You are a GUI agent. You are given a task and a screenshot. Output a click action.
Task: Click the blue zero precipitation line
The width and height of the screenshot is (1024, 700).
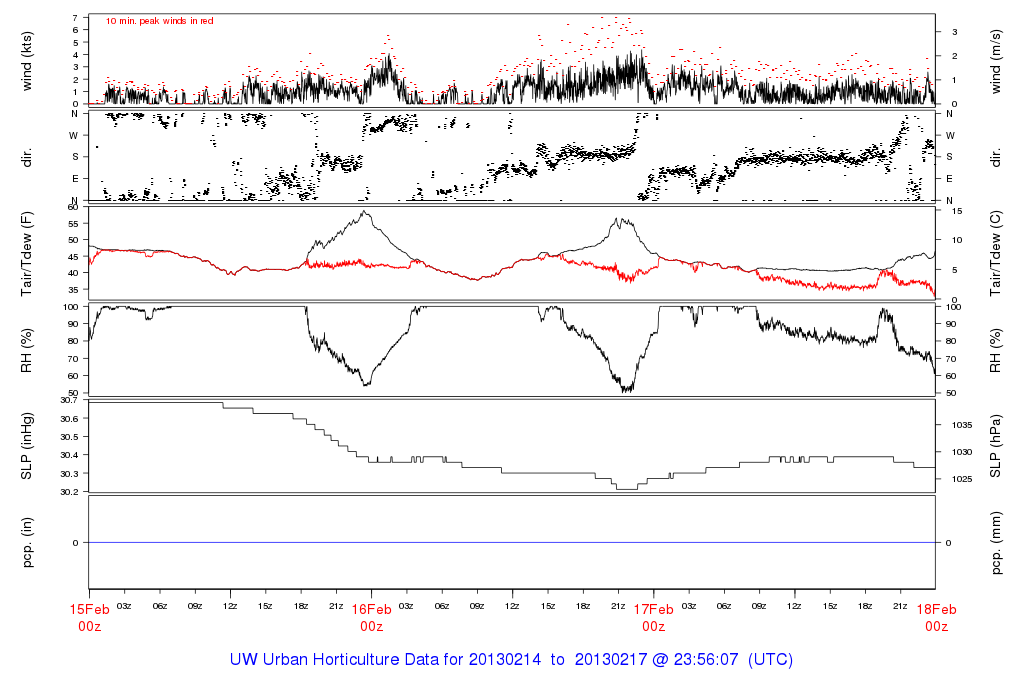(x=512, y=543)
